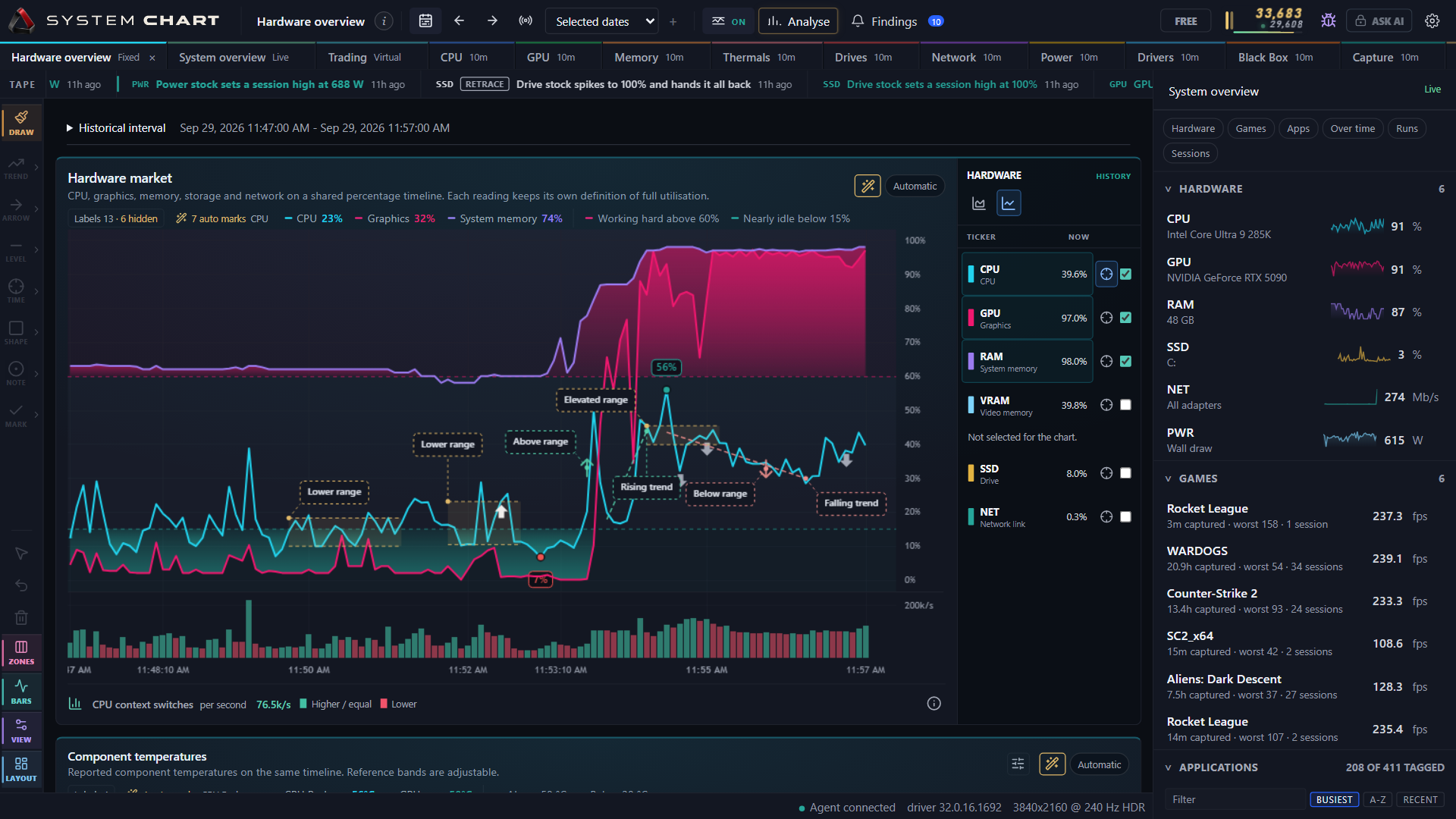Toggle the ON switch in top bar
The image size is (1456, 819).
point(728,21)
